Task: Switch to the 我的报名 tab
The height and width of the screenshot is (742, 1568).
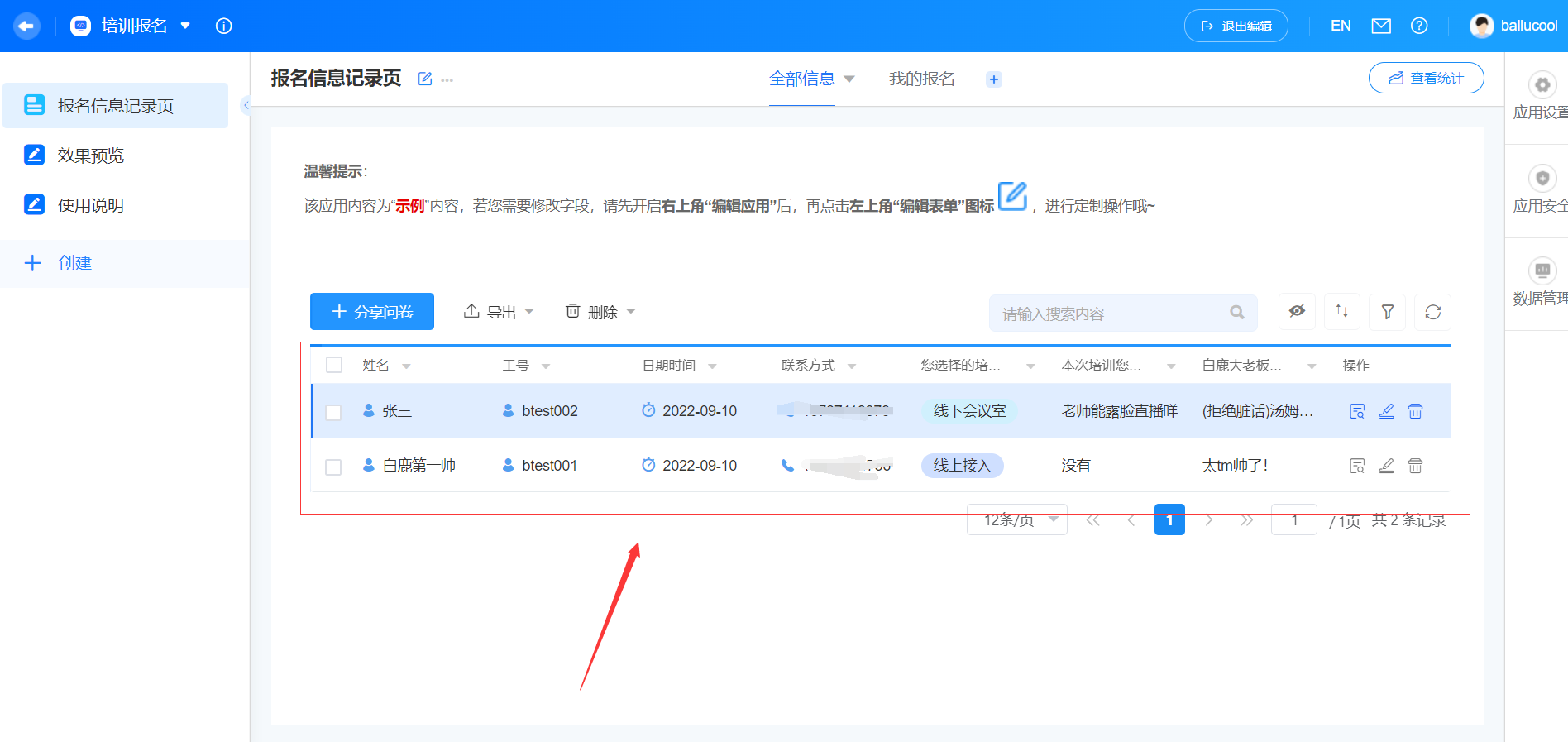Action: (x=922, y=79)
